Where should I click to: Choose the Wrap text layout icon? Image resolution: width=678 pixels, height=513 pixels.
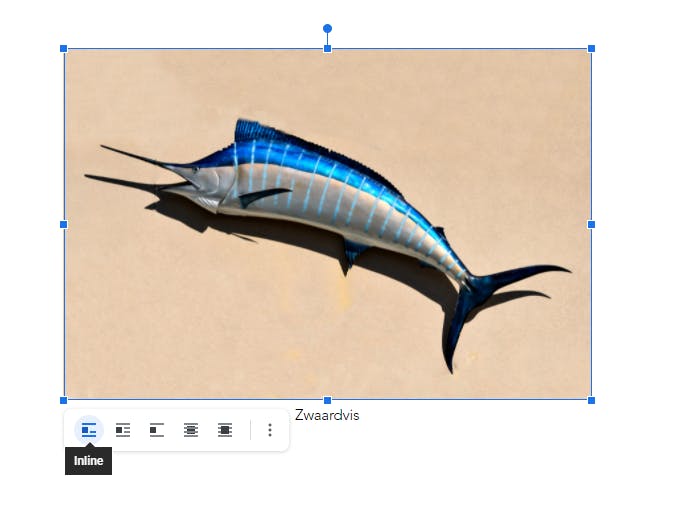[x=123, y=430]
